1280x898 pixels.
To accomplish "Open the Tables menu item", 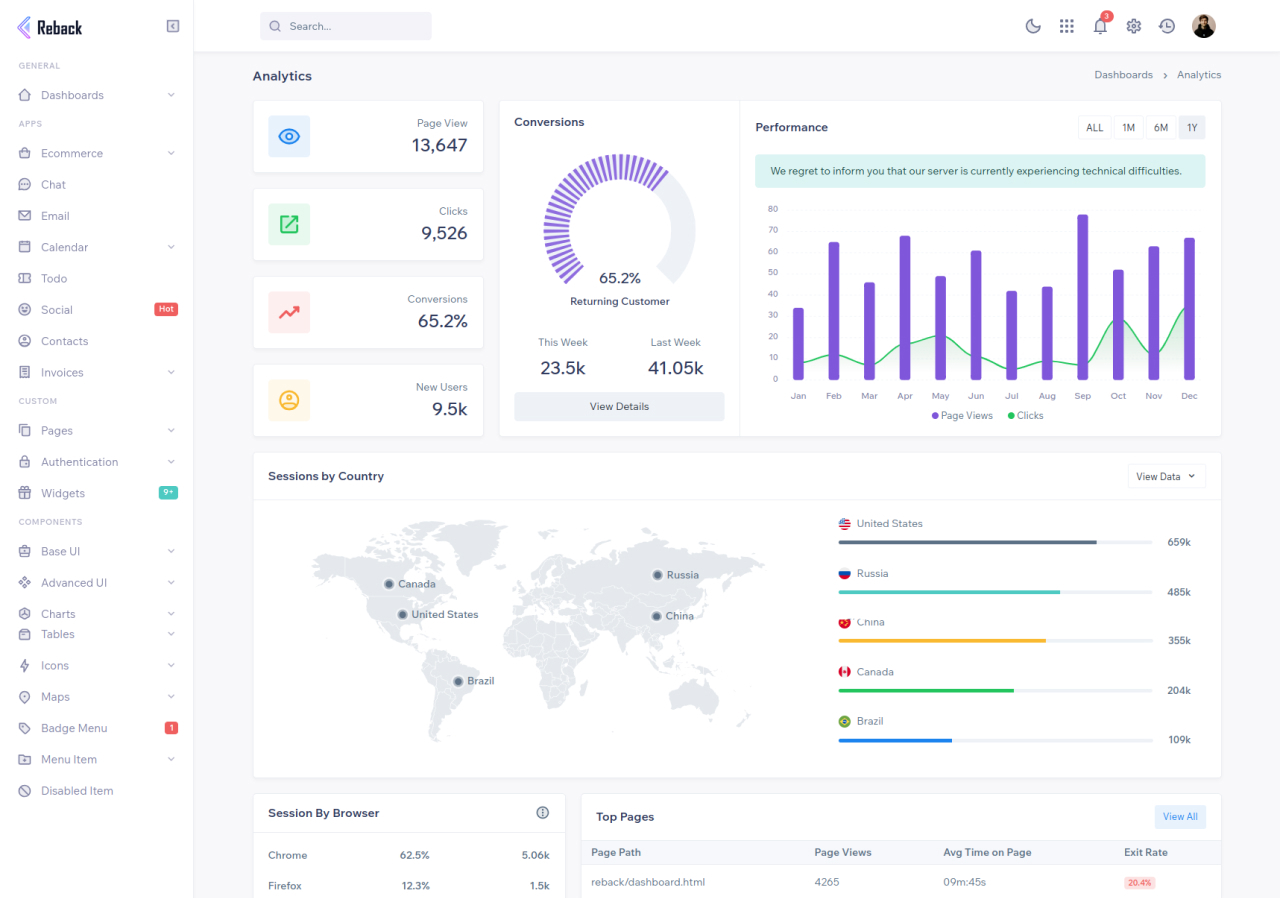I will (97, 634).
